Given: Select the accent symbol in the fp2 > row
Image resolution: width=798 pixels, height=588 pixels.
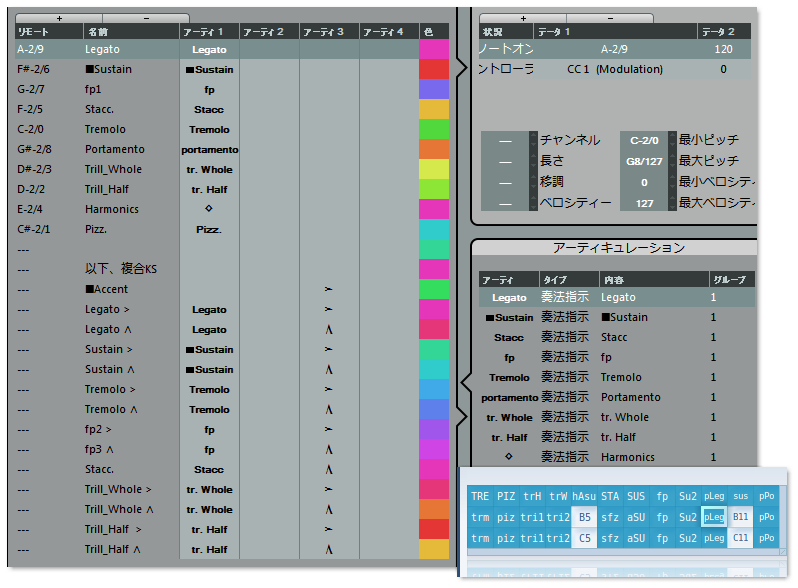Looking at the screenshot, I should [x=329, y=429].
